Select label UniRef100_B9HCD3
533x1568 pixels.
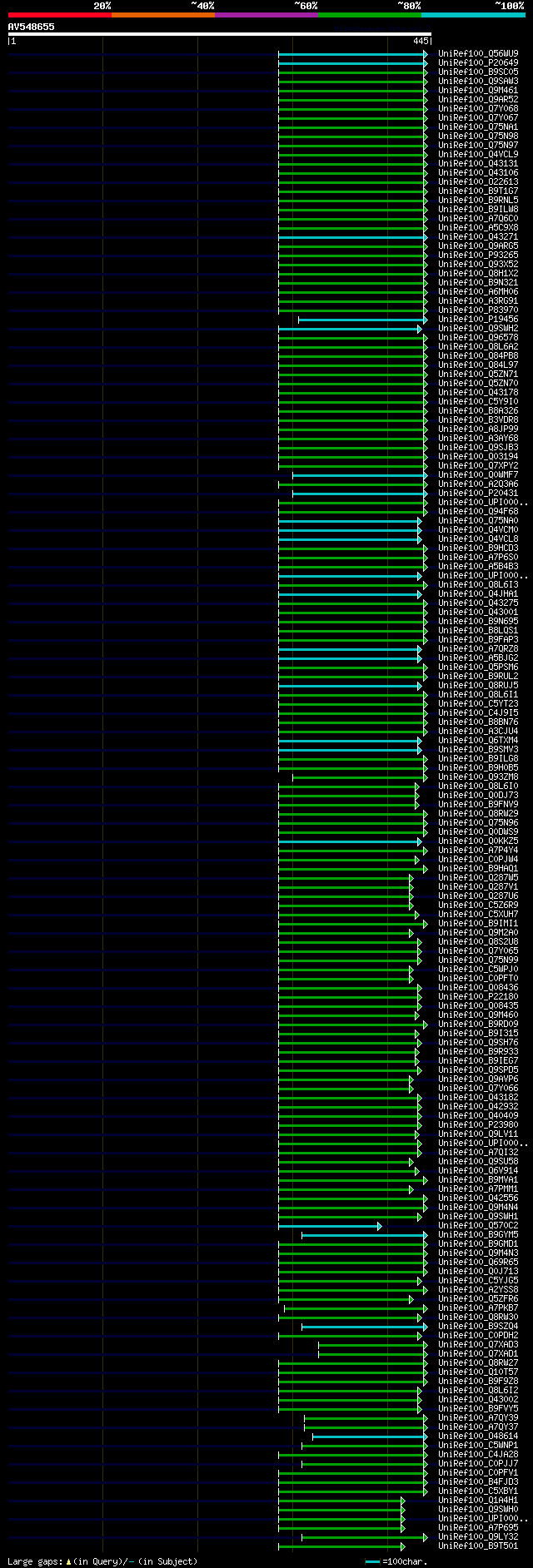tap(478, 548)
